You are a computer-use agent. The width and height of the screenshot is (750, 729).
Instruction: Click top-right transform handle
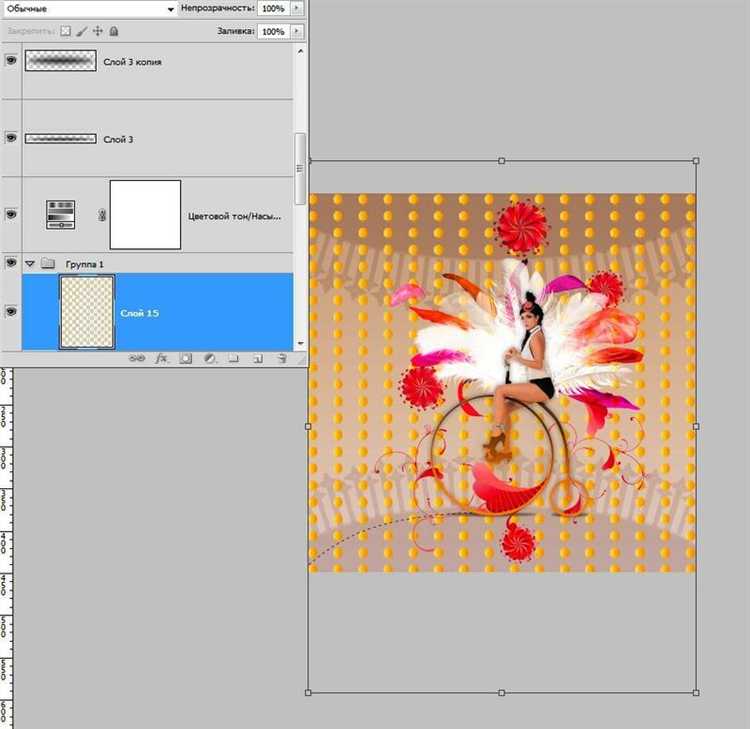click(696, 161)
